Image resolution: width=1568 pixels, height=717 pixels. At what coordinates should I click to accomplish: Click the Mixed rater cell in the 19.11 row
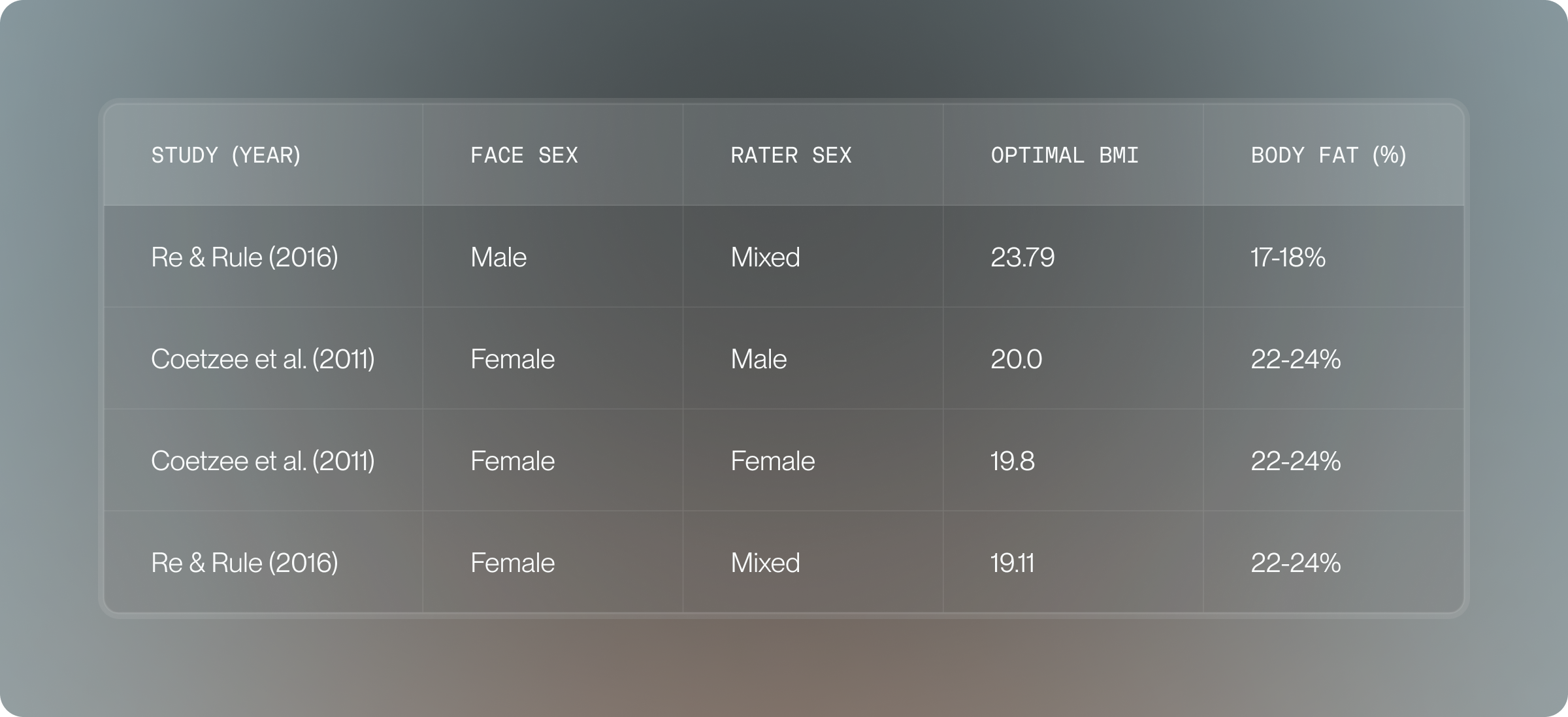tap(765, 563)
